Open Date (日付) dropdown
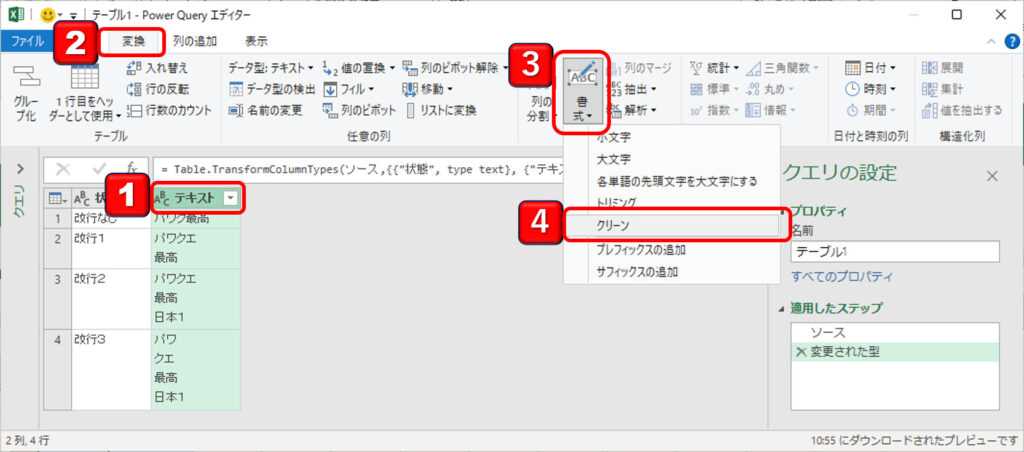Viewport: 1024px width, 452px height. (871, 68)
